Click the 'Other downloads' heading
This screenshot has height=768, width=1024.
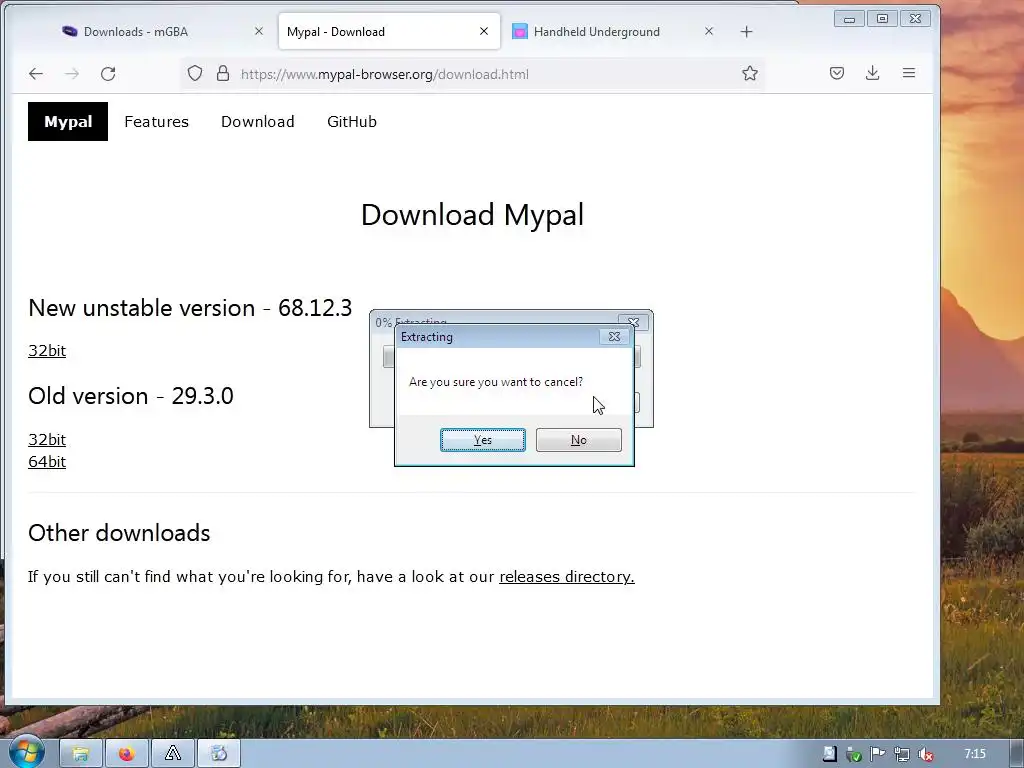(119, 533)
